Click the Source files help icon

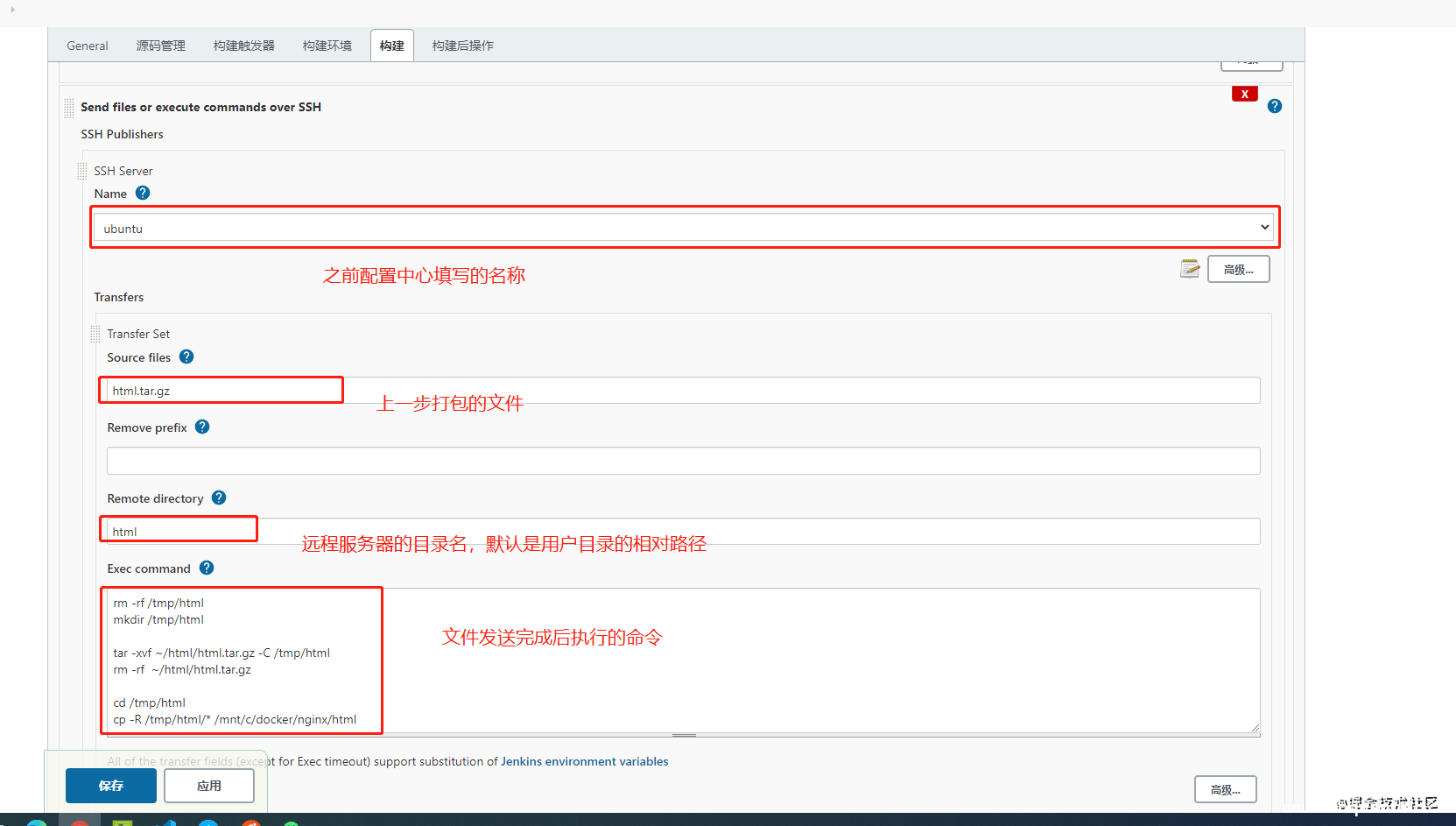point(186,357)
